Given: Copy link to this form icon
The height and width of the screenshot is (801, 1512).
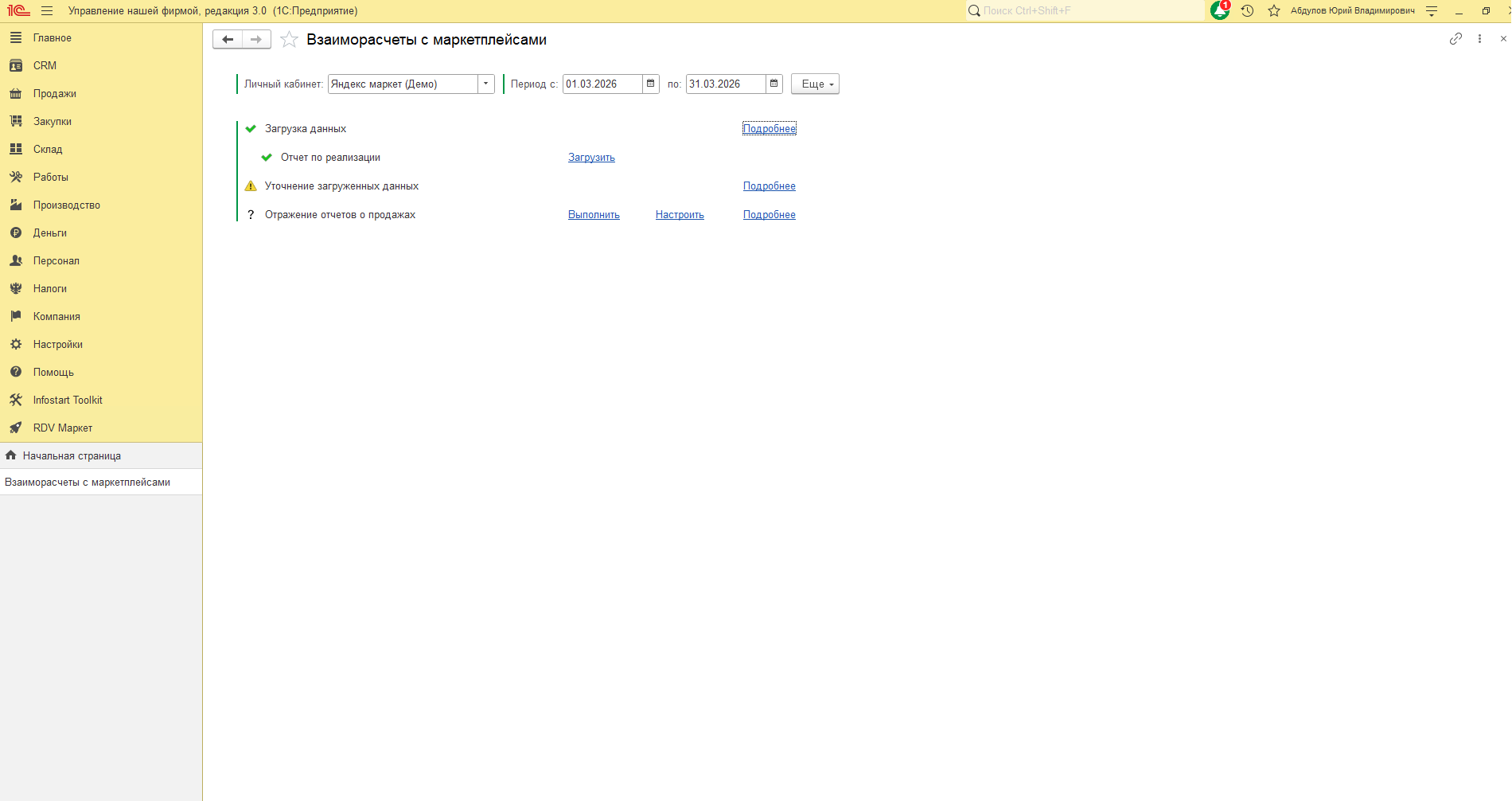Looking at the screenshot, I should point(1455,39).
